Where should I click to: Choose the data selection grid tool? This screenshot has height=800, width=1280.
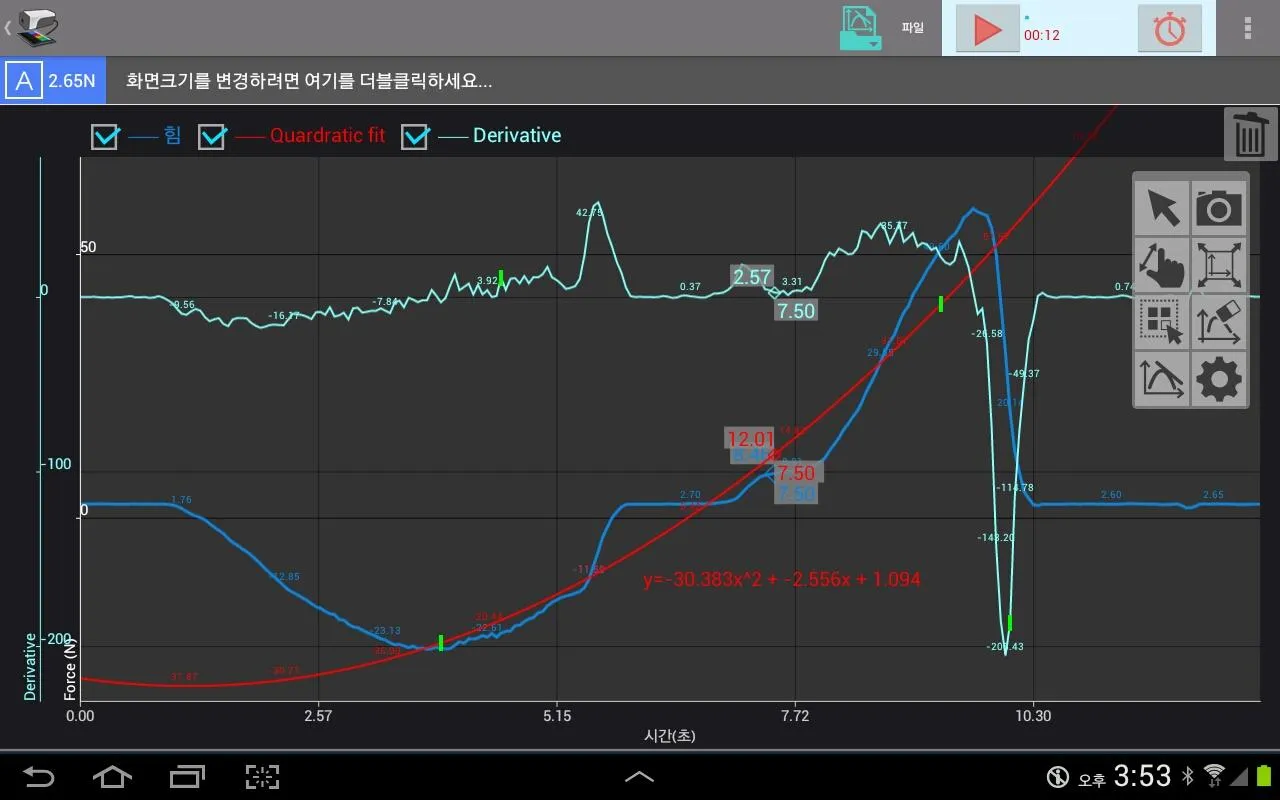click(x=1161, y=322)
